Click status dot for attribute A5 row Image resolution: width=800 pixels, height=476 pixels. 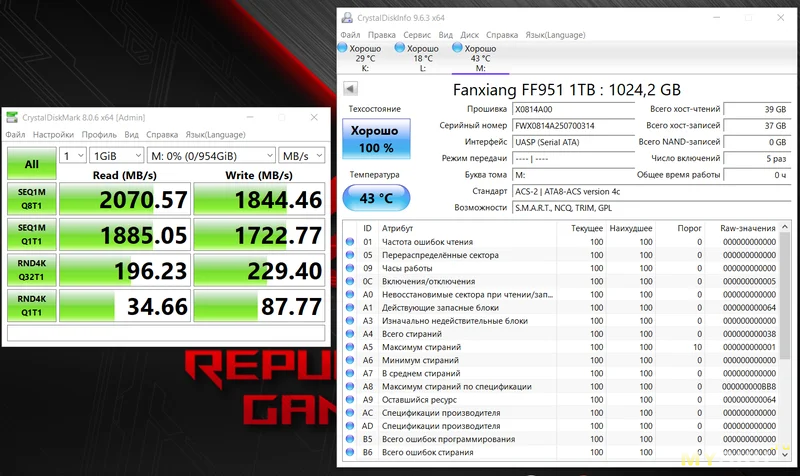point(350,347)
